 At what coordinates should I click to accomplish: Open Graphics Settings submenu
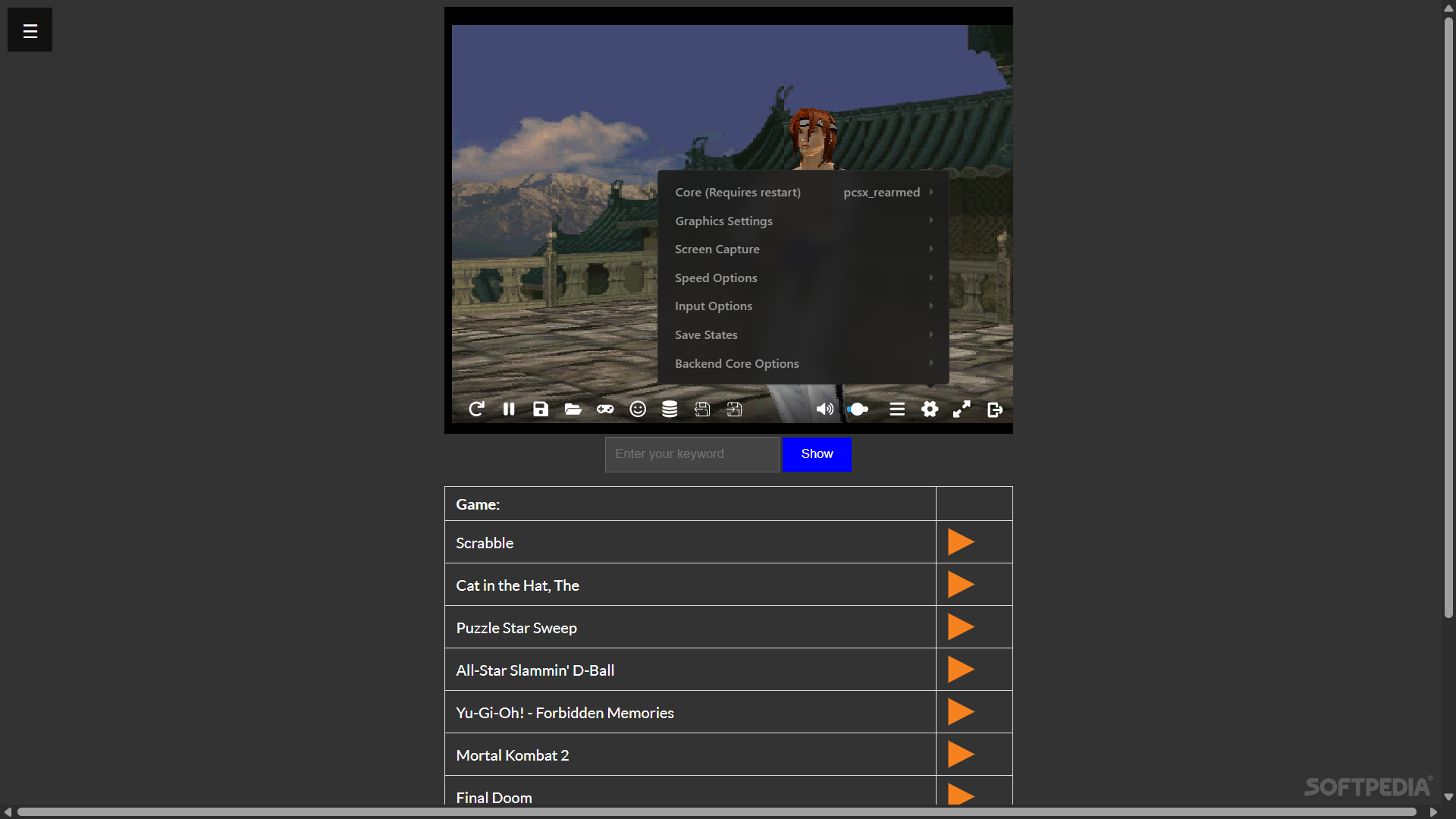coord(803,221)
